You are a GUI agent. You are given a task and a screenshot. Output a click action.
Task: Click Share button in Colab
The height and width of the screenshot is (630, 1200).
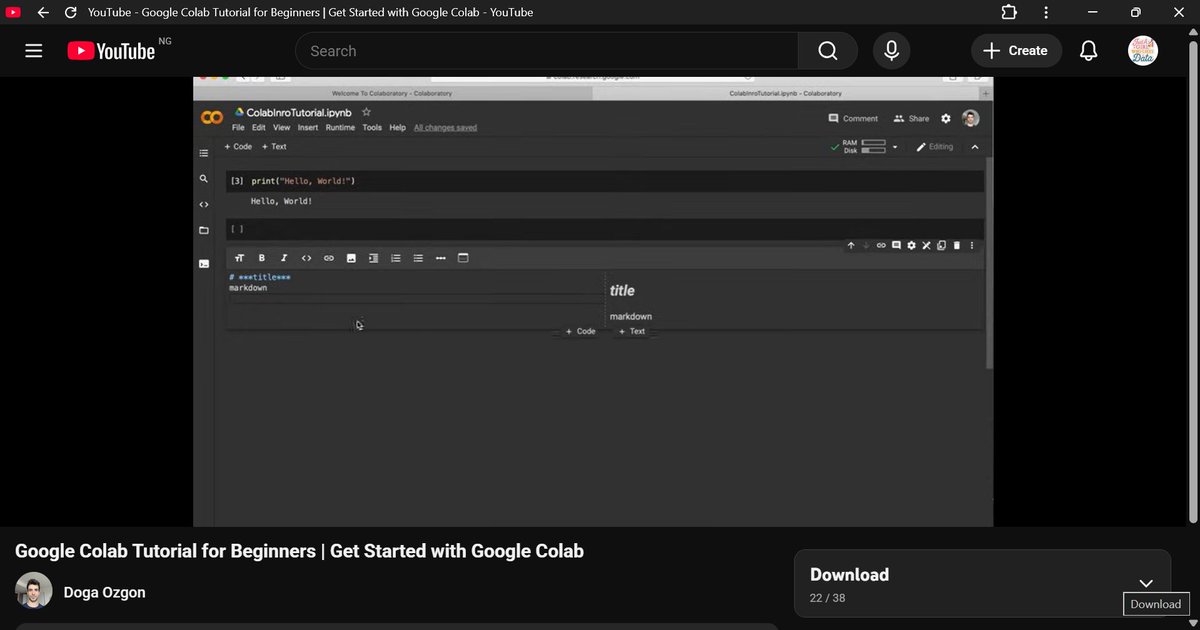[911, 118]
